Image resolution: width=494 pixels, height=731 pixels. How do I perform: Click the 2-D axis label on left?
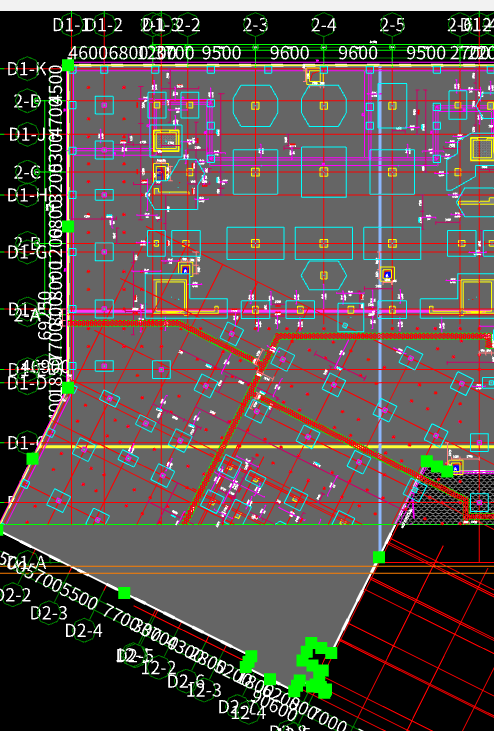27,101
